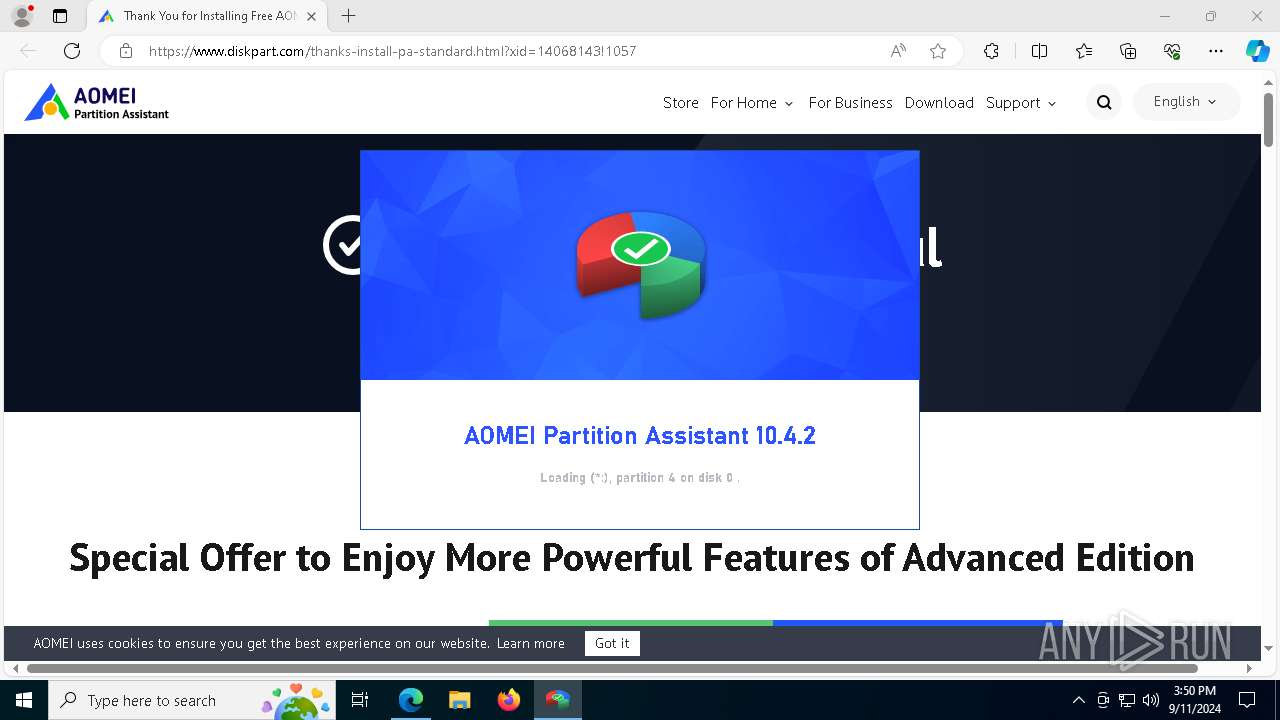Add this page to favorites star
The height and width of the screenshot is (720, 1280).
938,51
